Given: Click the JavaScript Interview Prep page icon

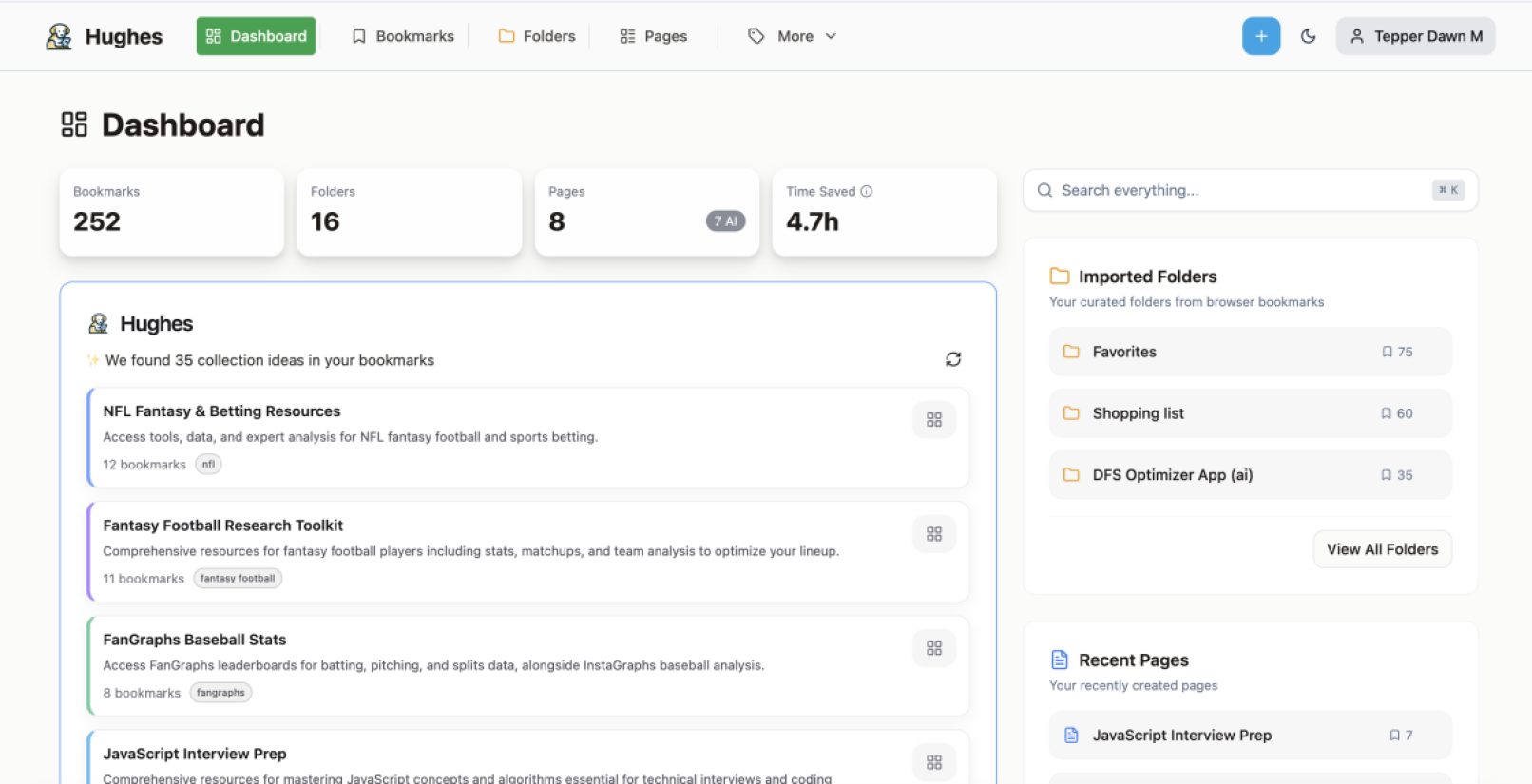Looking at the screenshot, I should tap(1071, 736).
